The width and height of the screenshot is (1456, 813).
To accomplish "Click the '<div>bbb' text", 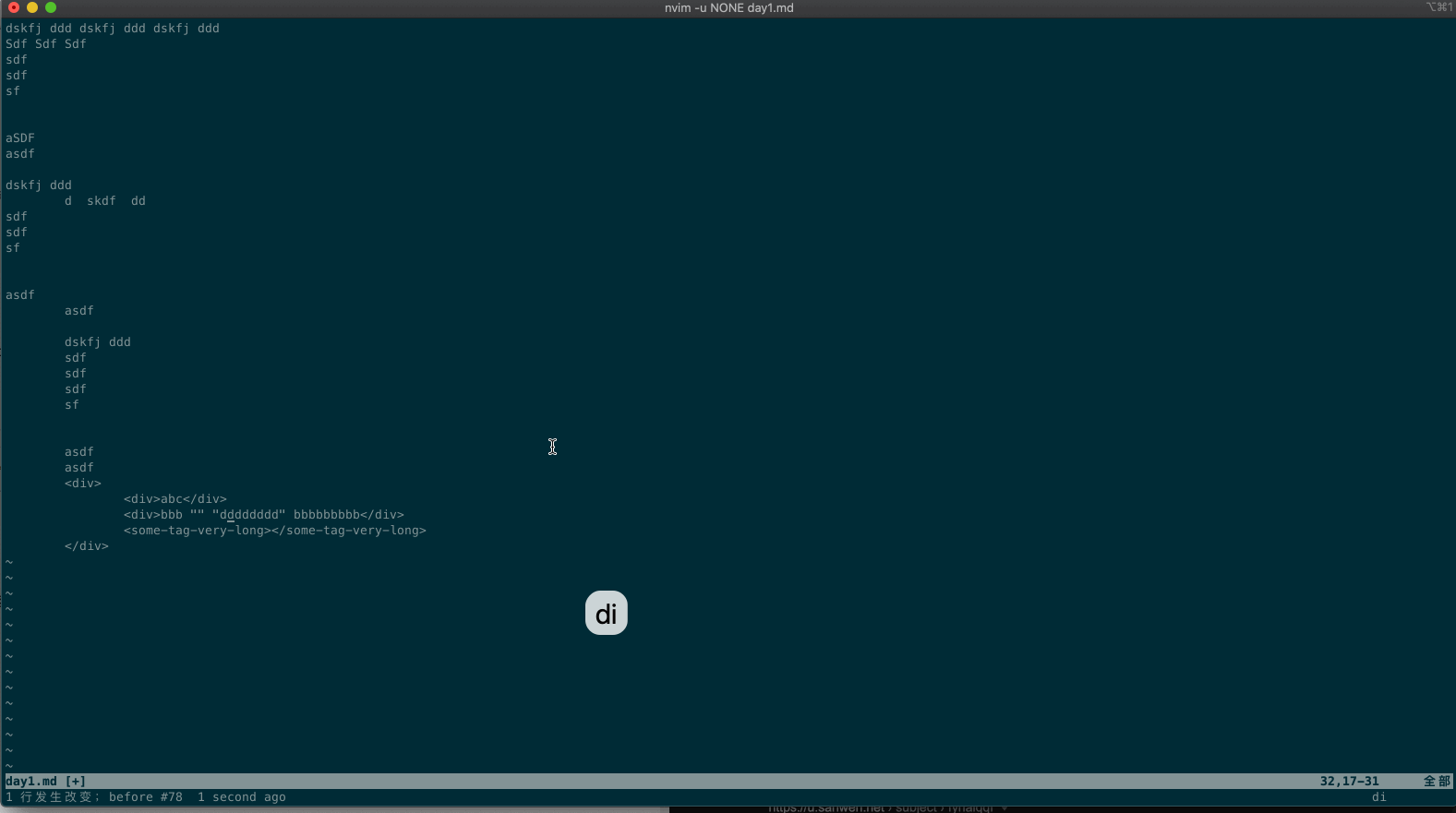I will point(153,514).
